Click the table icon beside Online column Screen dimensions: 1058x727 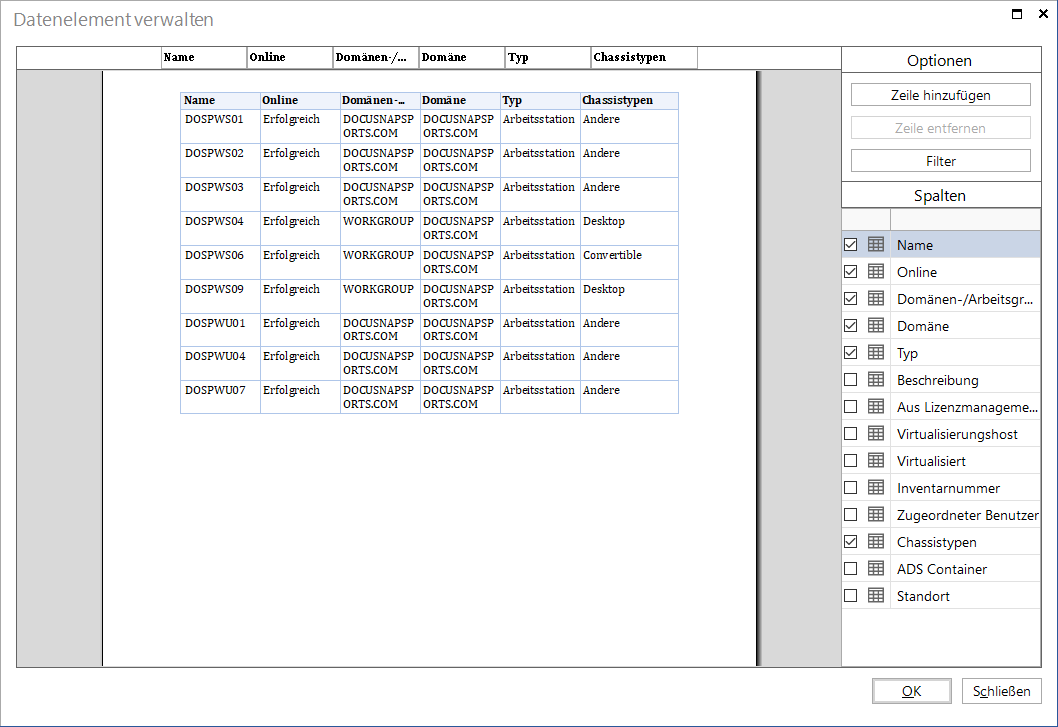875,271
